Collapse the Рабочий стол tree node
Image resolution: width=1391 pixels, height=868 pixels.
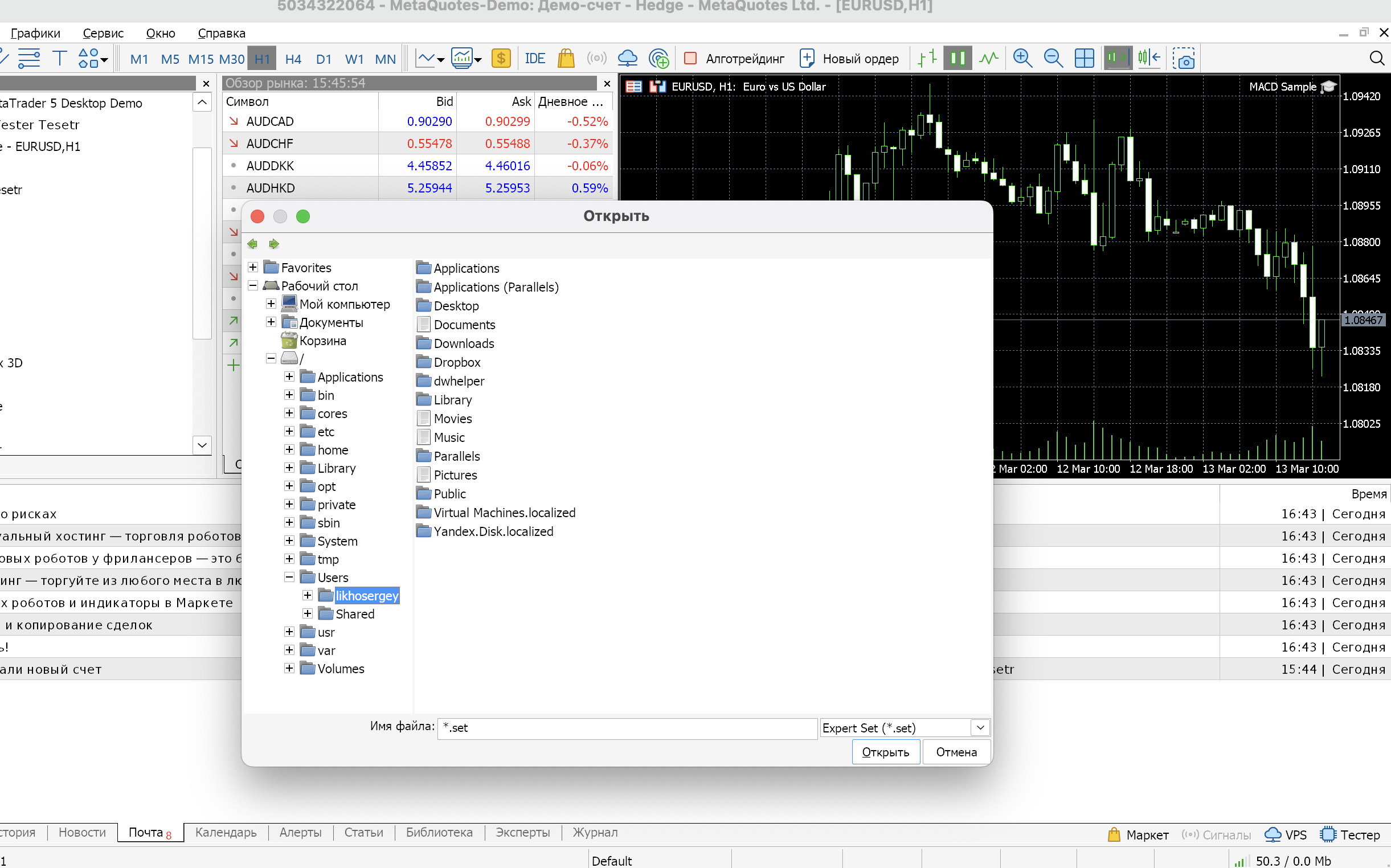[x=252, y=286]
